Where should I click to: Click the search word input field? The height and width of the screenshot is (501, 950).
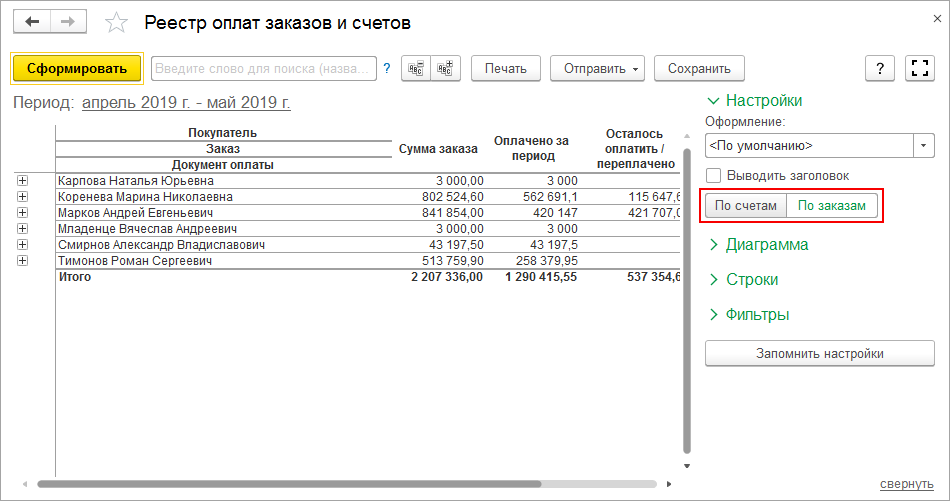click(264, 68)
